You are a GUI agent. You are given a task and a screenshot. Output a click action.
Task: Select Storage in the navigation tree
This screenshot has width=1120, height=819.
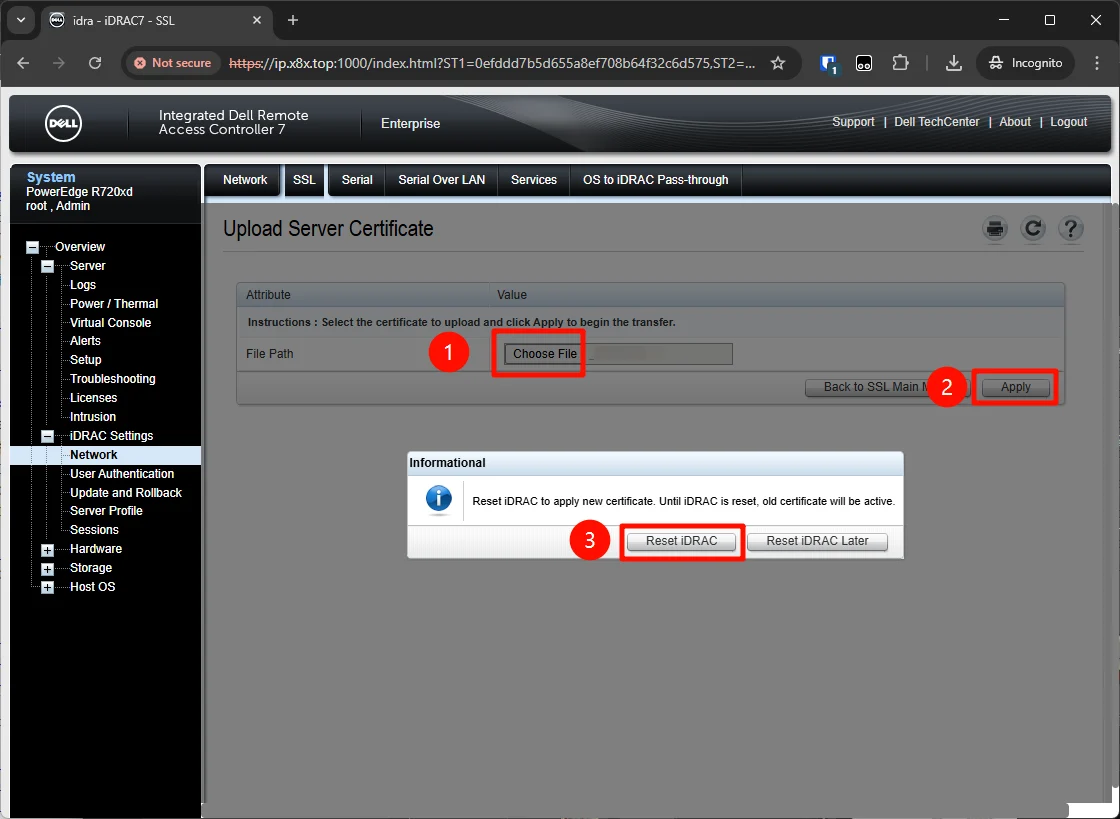(x=91, y=568)
